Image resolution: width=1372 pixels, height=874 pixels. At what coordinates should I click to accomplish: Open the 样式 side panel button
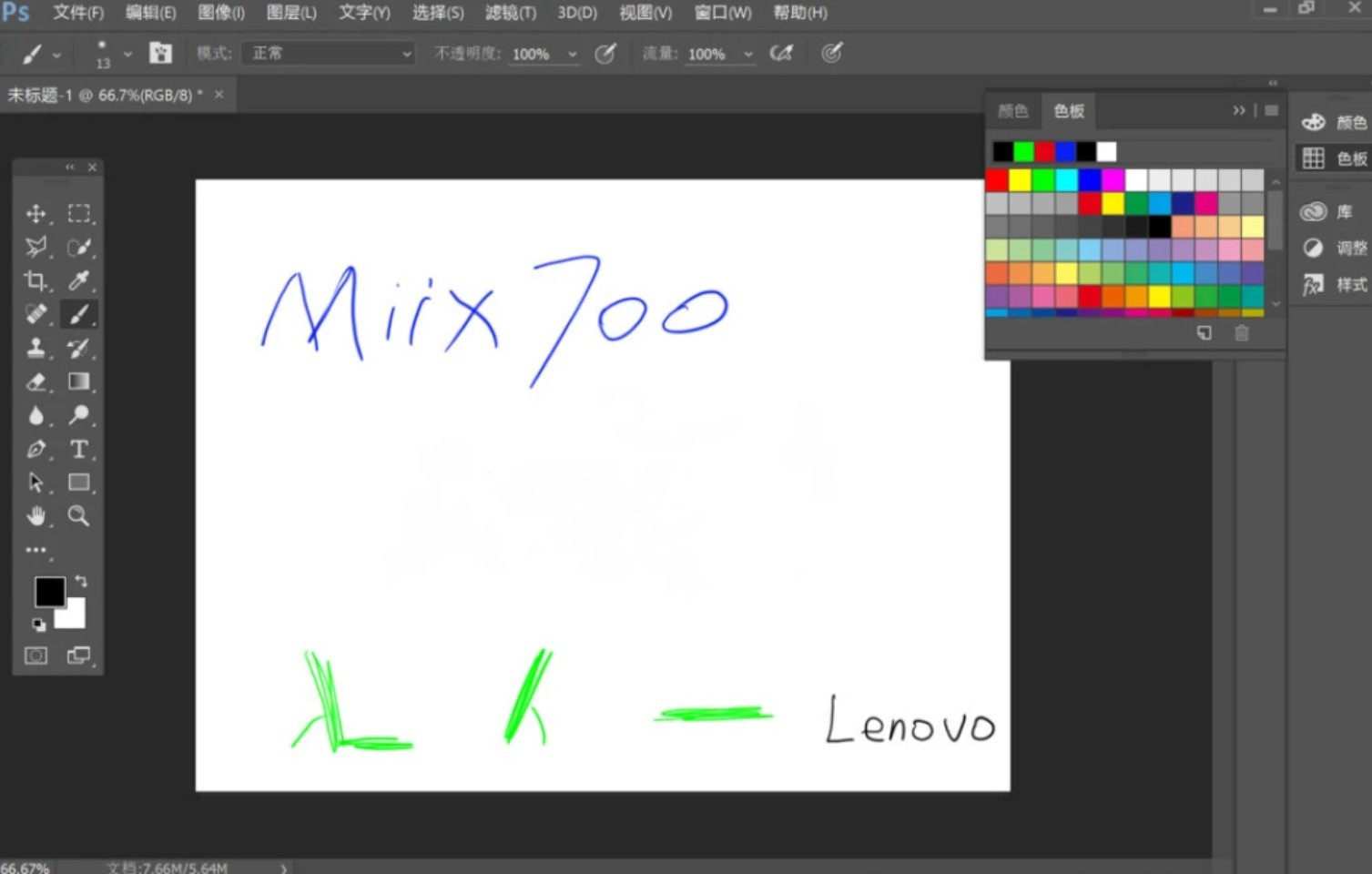(x=1334, y=284)
